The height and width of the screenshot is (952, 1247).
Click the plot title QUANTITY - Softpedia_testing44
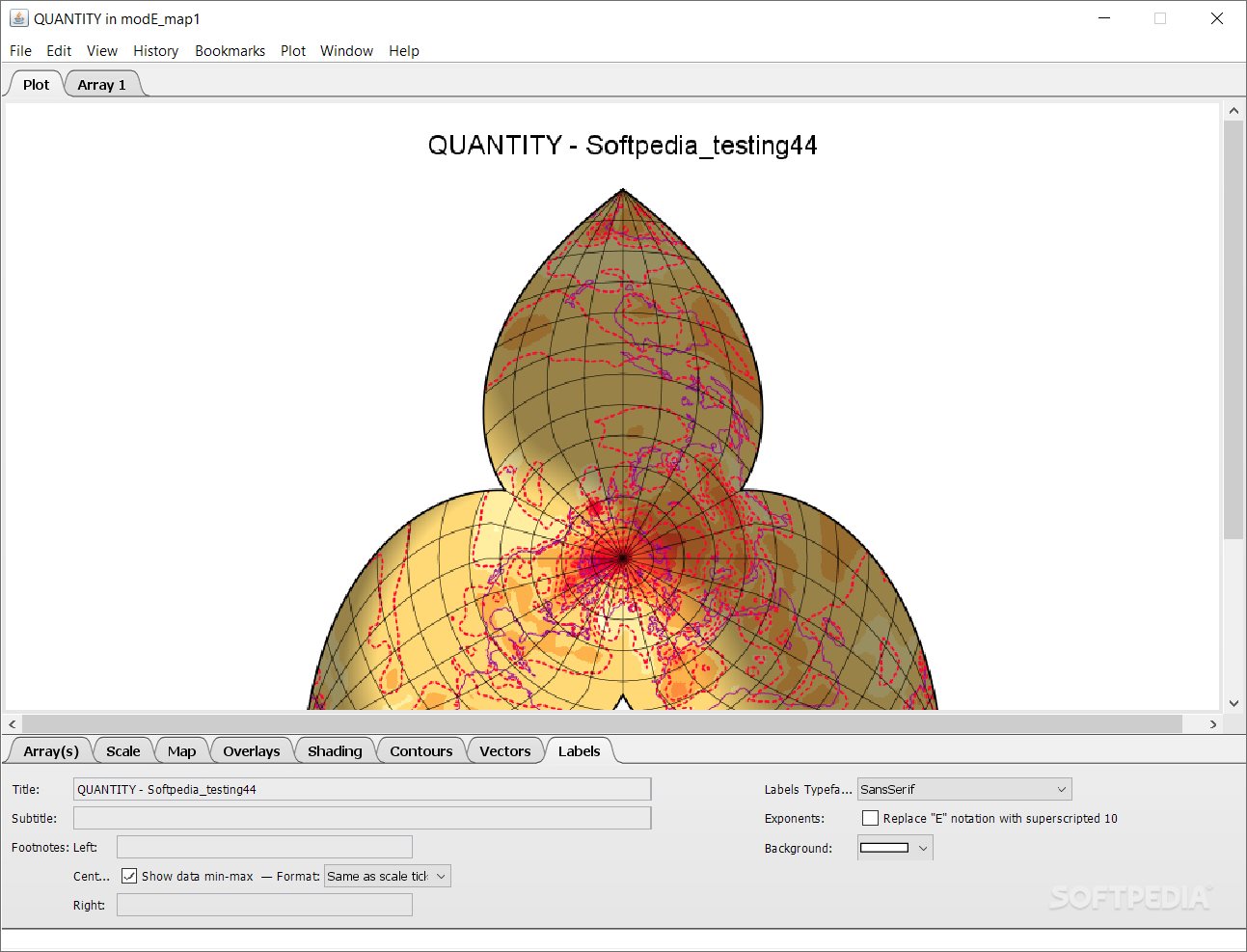[622, 146]
